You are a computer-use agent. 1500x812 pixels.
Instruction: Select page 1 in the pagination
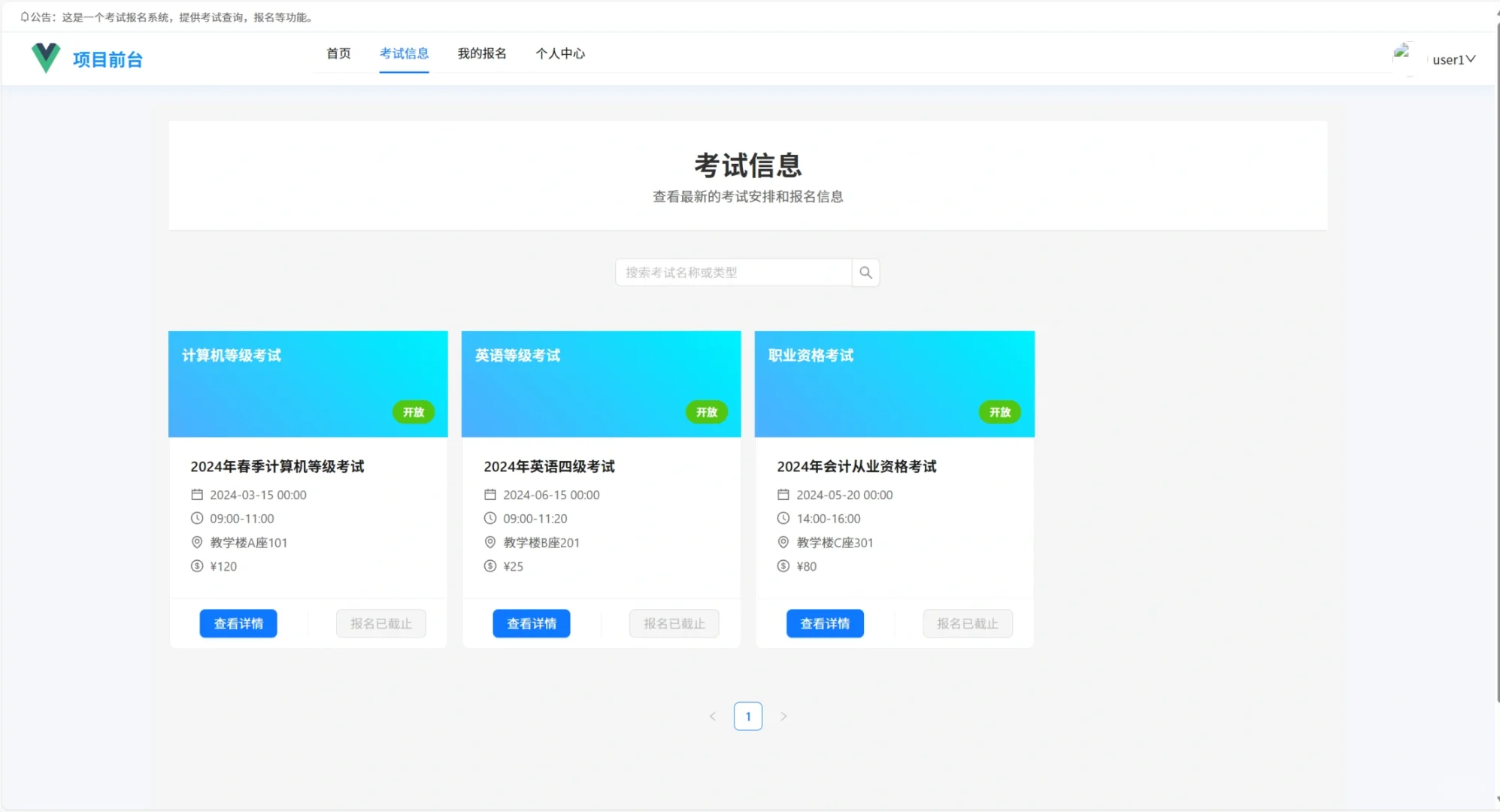point(747,716)
